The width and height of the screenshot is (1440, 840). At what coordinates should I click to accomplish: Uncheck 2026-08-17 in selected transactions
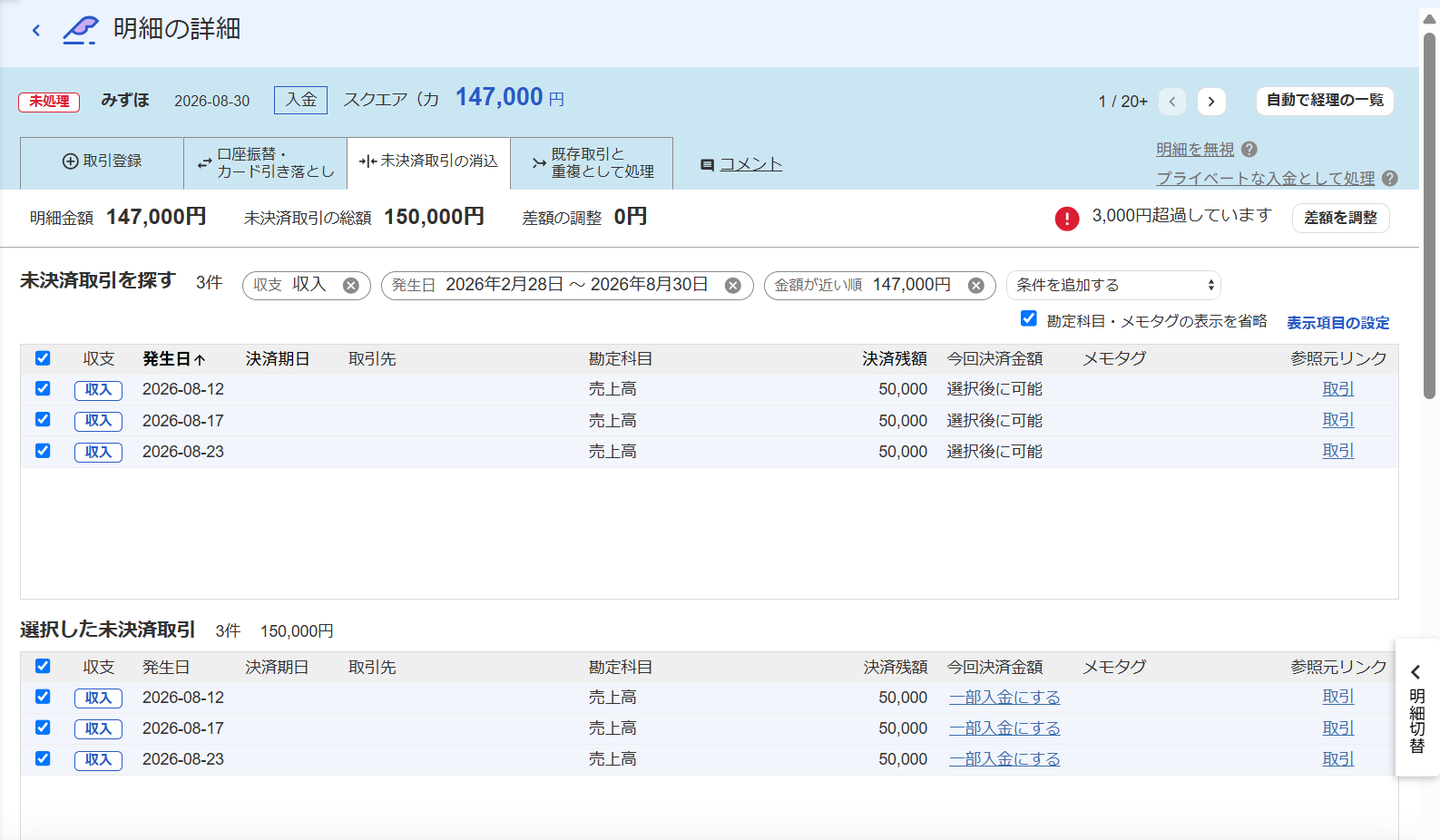pos(43,728)
